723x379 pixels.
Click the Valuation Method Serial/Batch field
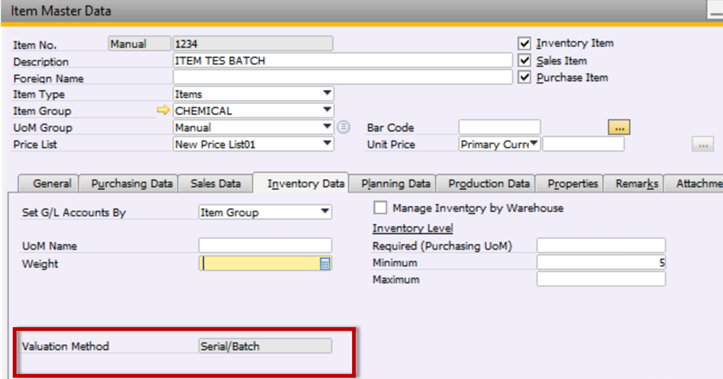265,346
